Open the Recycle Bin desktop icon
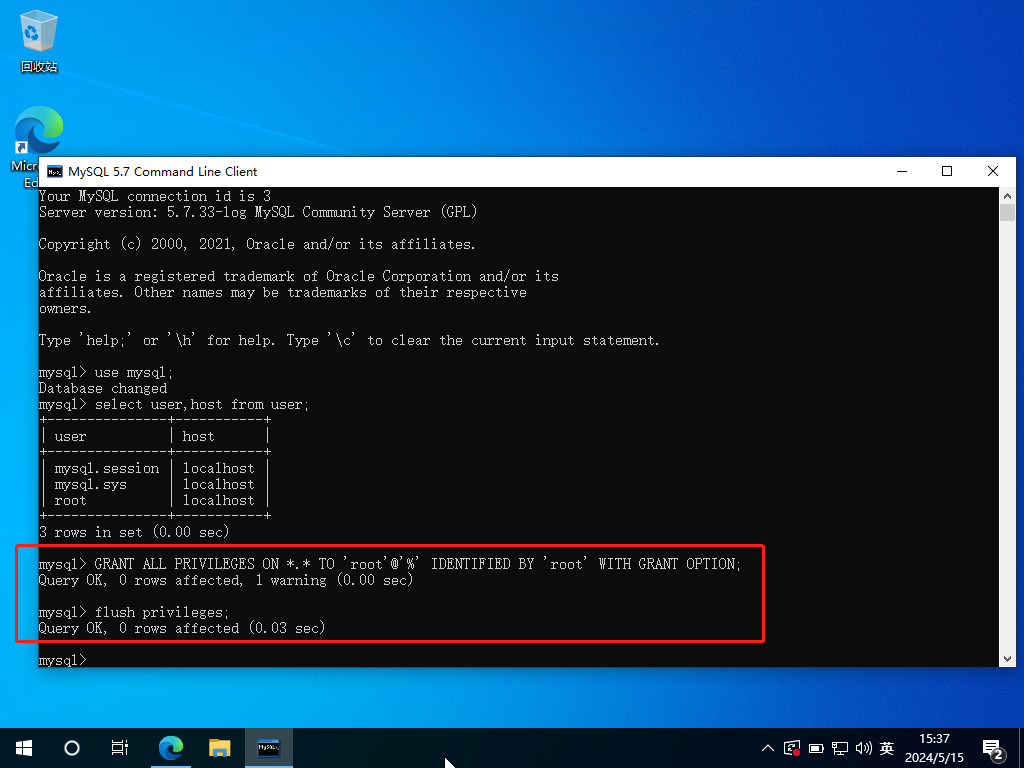Image resolution: width=1024 pixels, height=768 pixels. coord(39,40)
